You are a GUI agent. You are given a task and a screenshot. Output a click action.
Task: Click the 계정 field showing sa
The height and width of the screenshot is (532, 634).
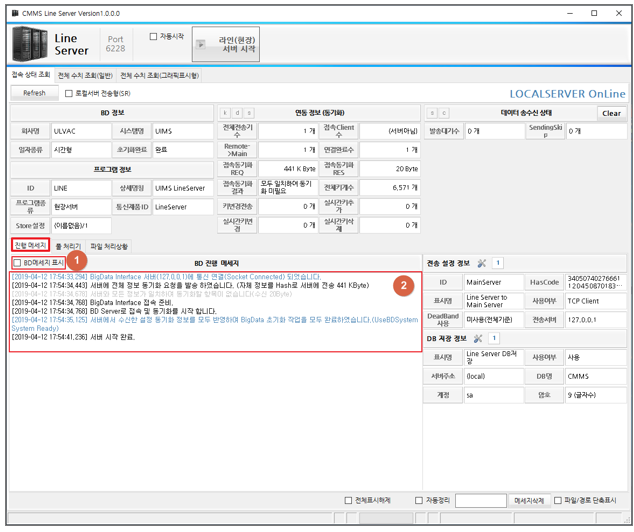[493, 395]
